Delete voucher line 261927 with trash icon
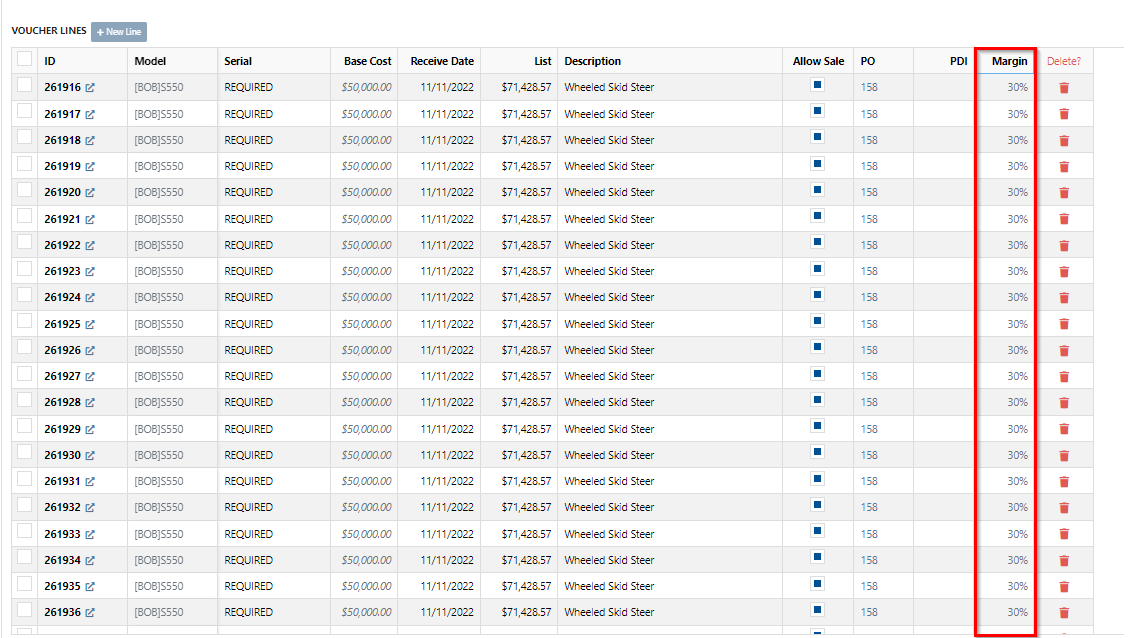The image size is (1128, 638). tap(1064, 376)
